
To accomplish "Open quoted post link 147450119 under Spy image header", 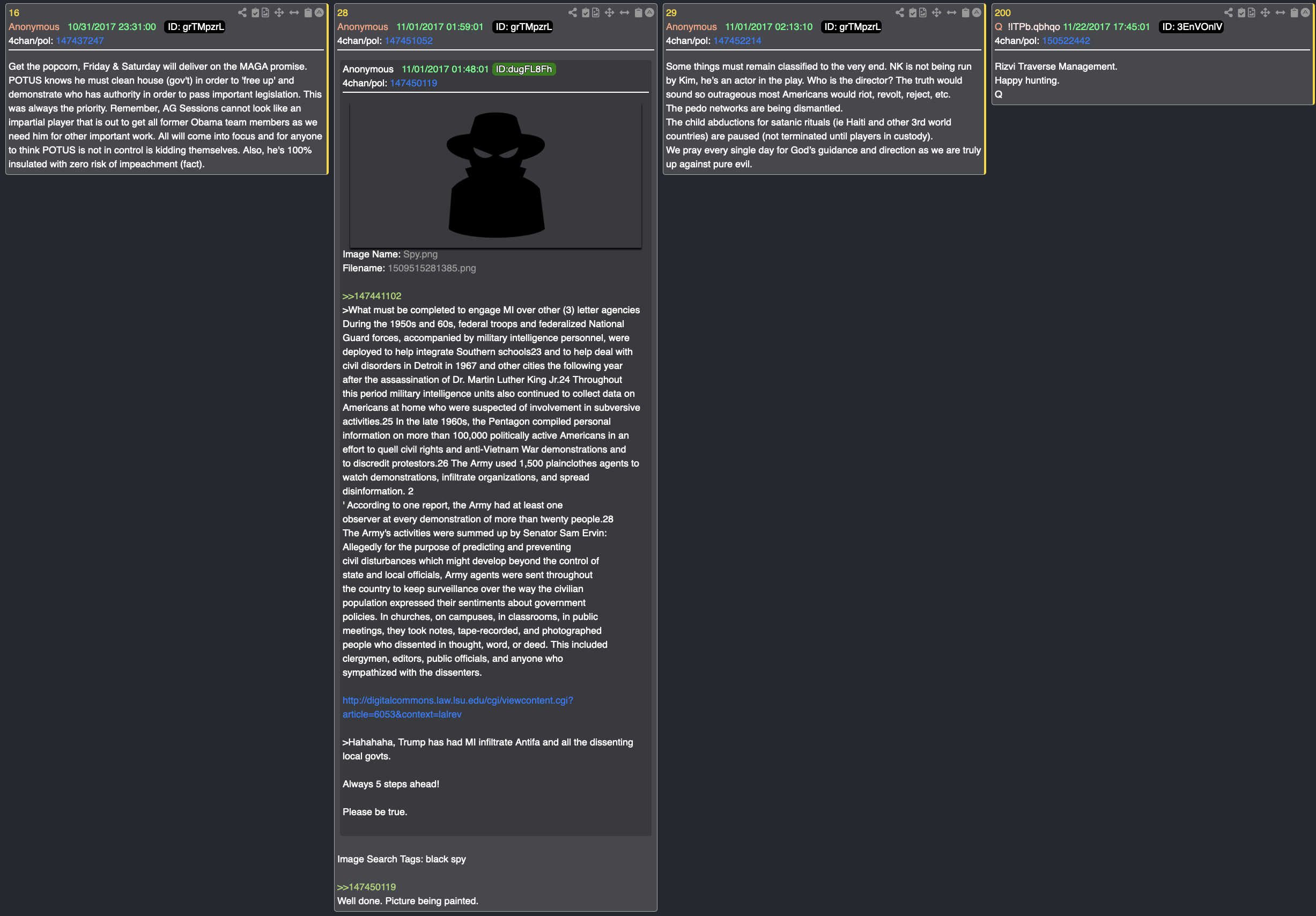I will [x=413, y=83].
